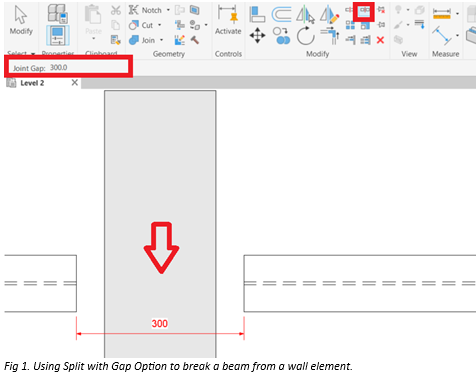Expand the Join geometry dropdown arrow
476x374 pixels.
pos(161,40)
